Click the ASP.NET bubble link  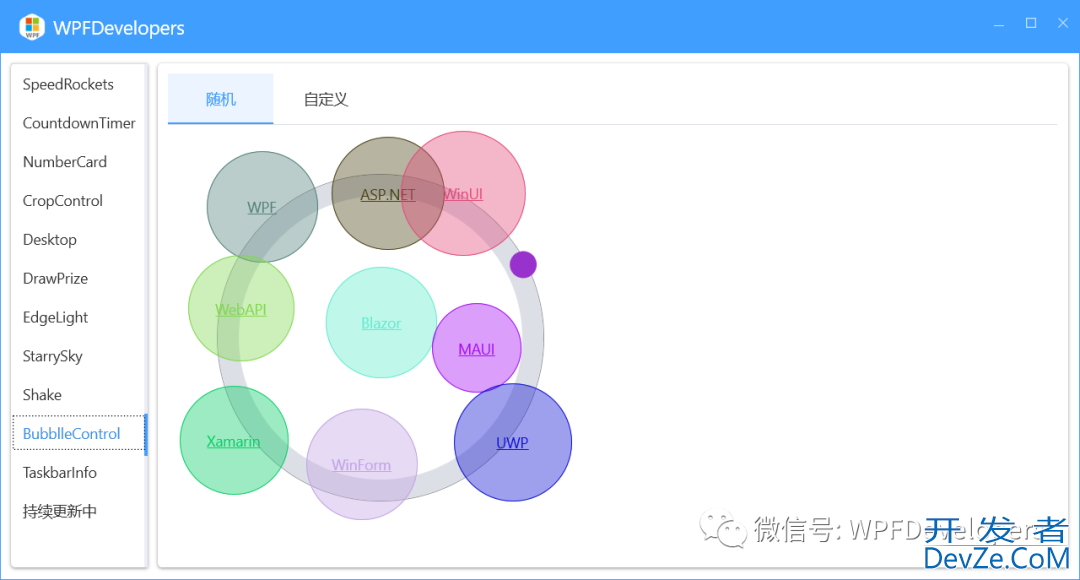point(388,194)
